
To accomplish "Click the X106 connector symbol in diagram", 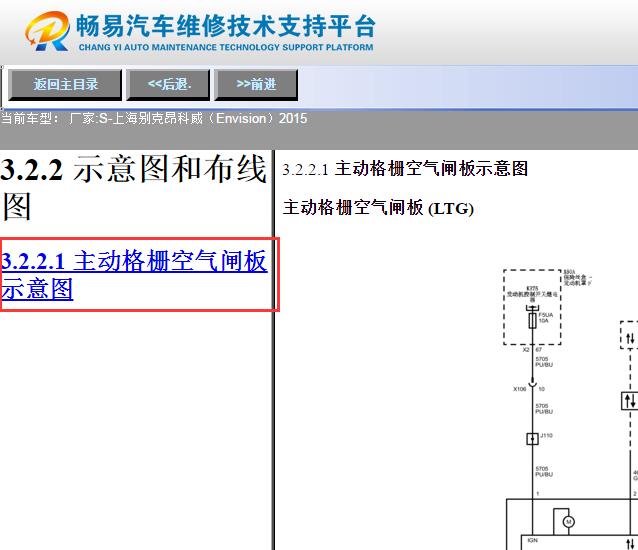I will click(x=532, y=383).
